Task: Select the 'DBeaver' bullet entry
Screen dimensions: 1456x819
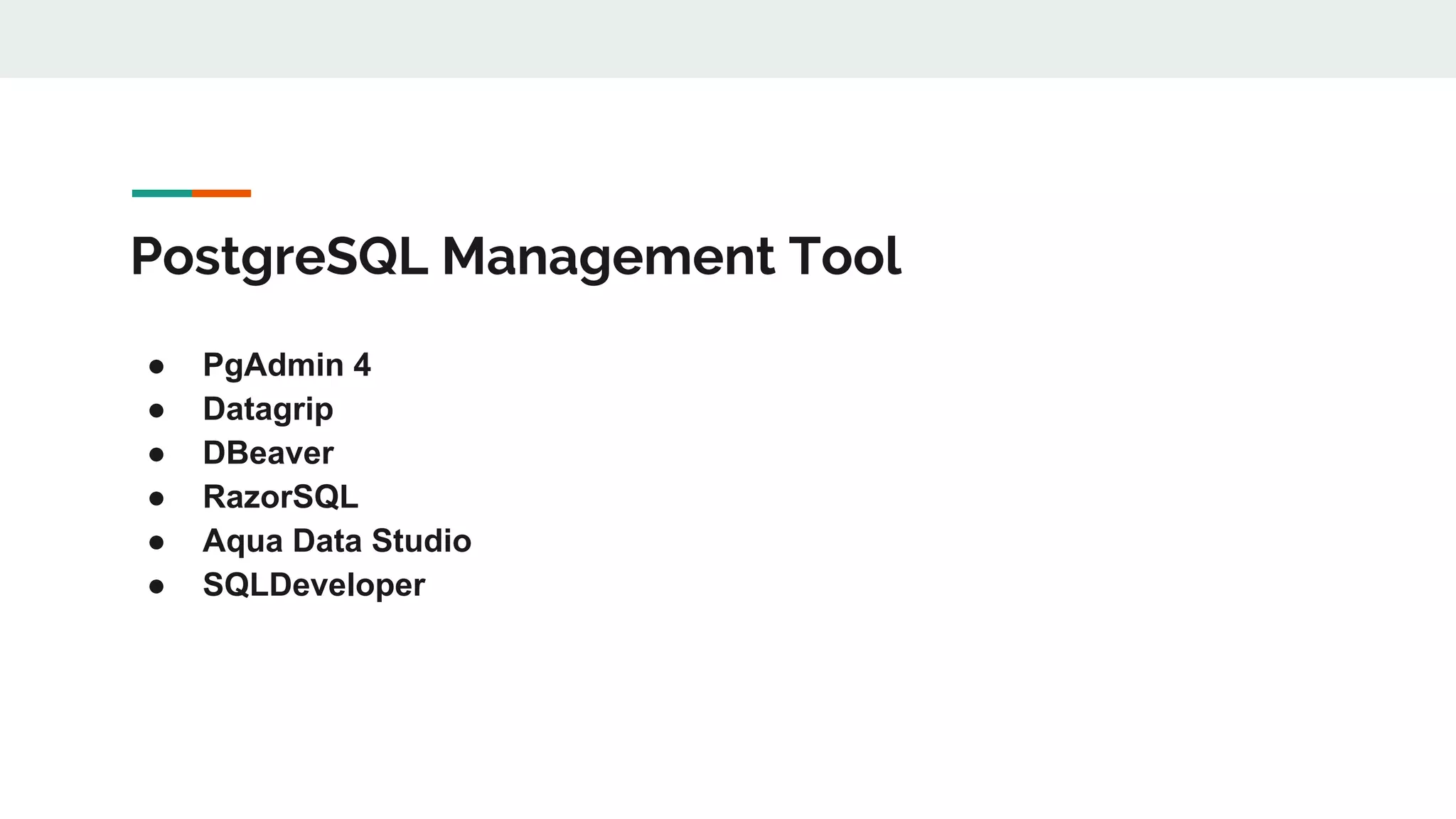Action: tap(268, 453)
